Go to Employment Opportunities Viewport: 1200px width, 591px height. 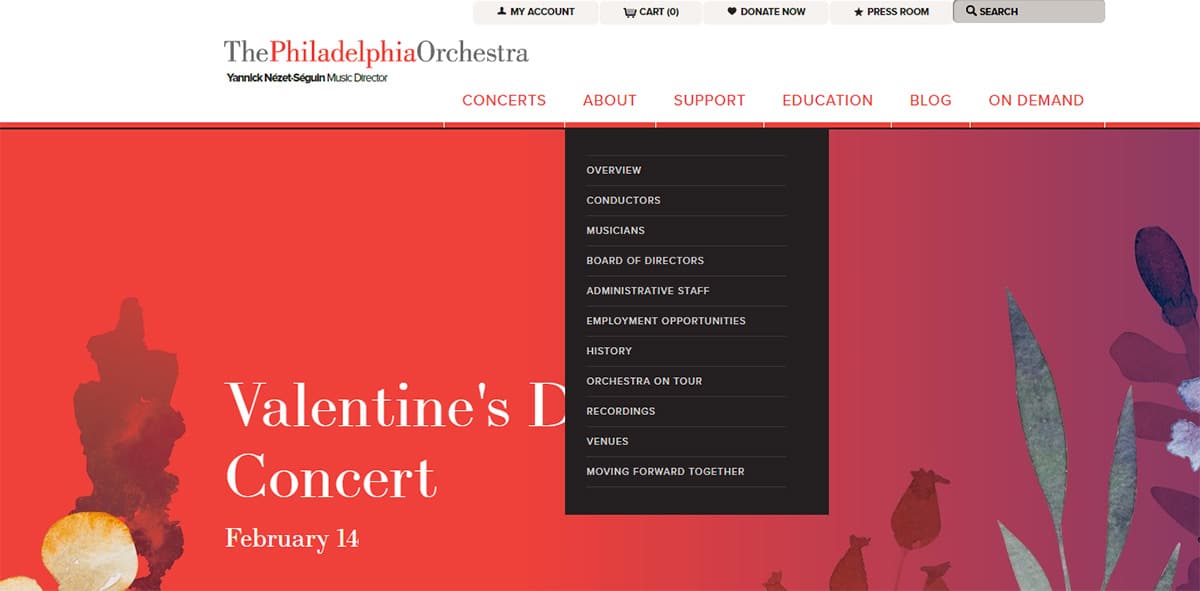click(x=666, y=321)
